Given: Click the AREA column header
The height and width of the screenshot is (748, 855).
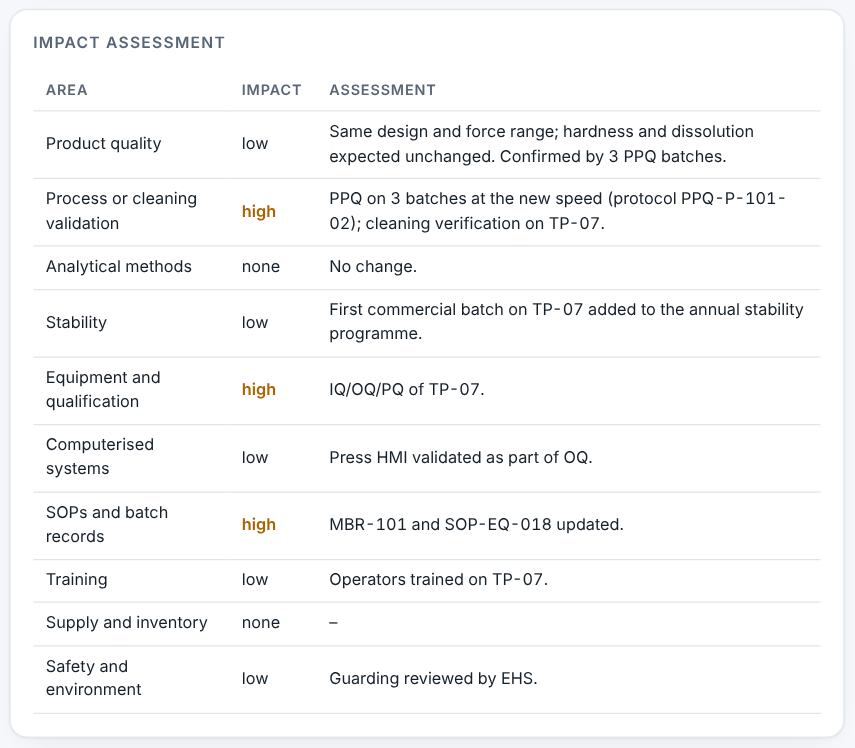Looking at the screenshot, I should click(x=67, y=90).
